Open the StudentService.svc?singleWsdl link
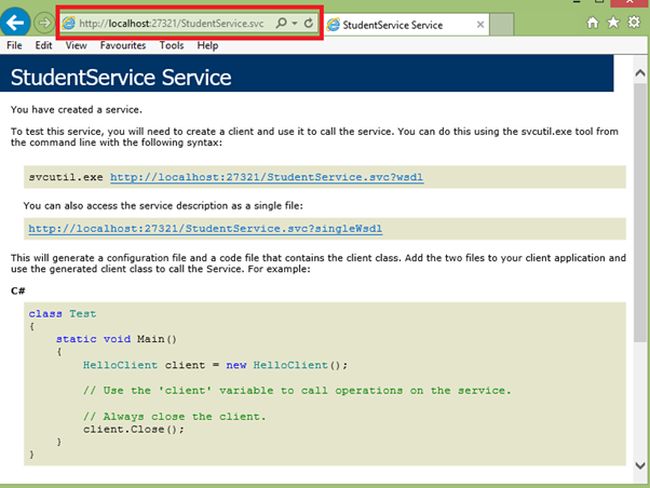 (x=205, y=229)
